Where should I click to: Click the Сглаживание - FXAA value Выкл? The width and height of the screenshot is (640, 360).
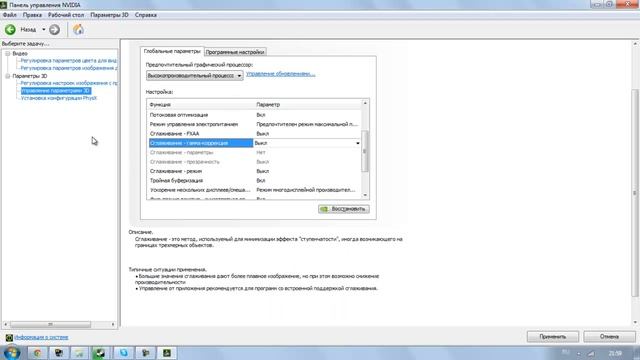coord(262,134)
